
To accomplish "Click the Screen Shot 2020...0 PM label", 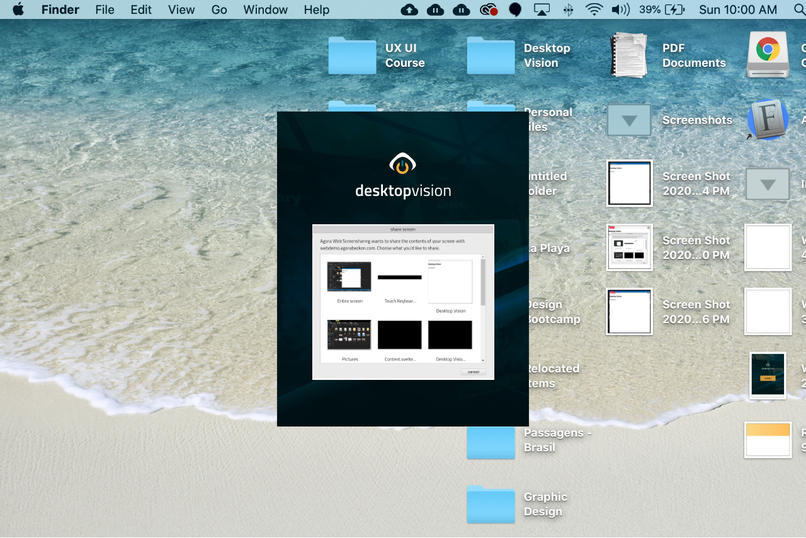I will point(696,248).
